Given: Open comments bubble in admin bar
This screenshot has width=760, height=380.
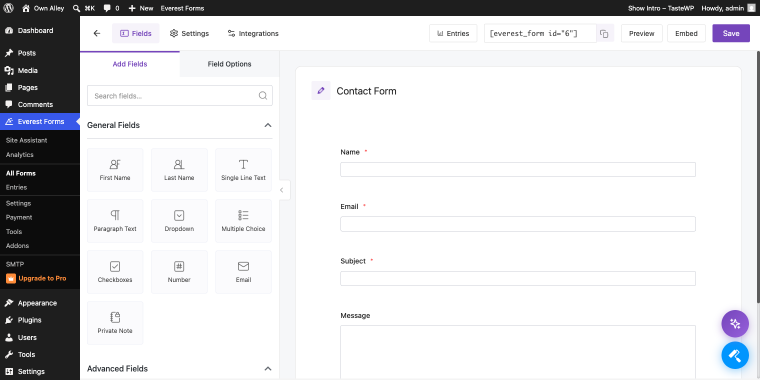Looking at the screenshot, I should (x=111, y=8).
